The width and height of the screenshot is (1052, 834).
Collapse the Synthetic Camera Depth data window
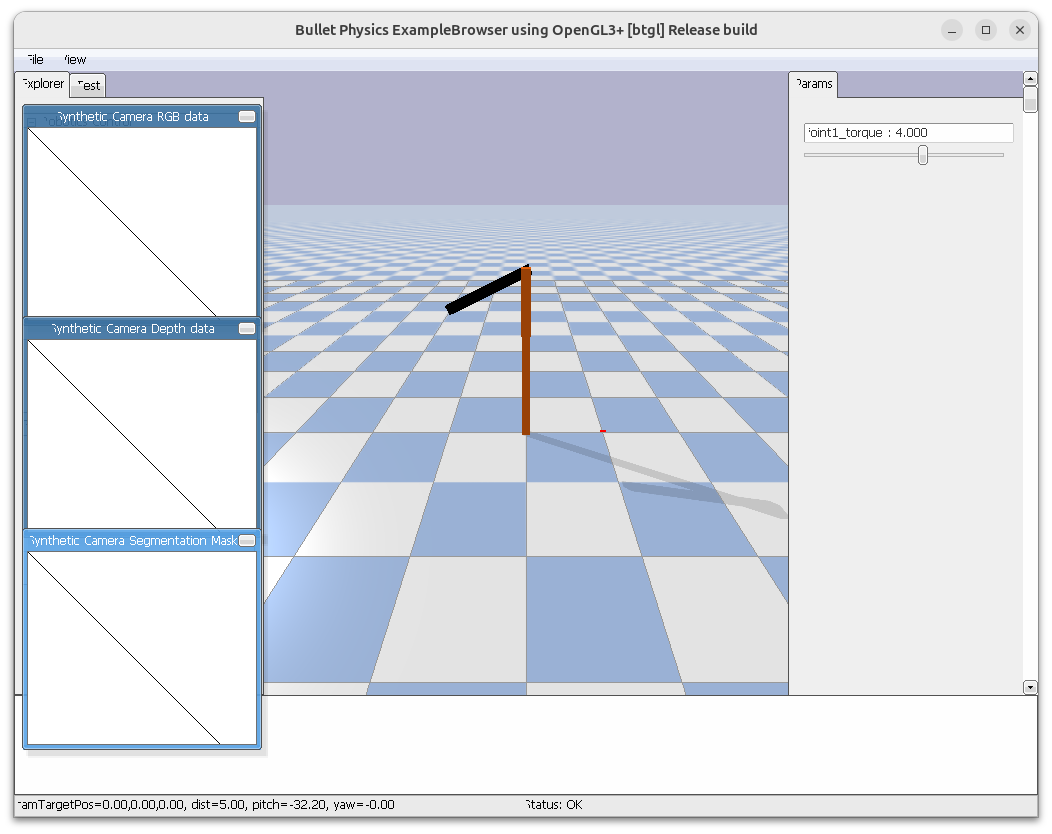247,329
